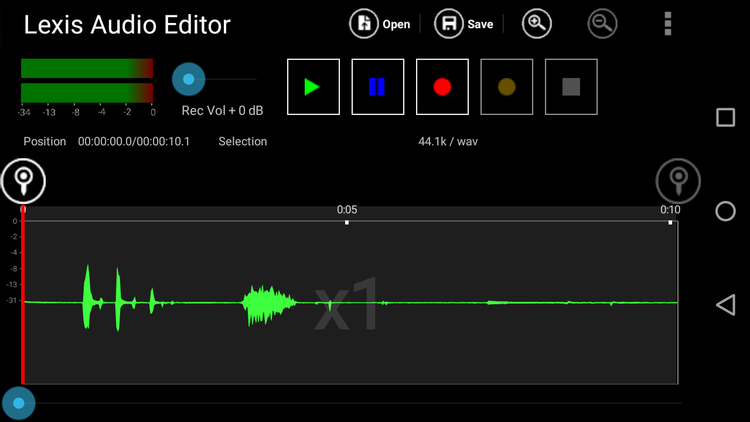Viewport: 750px width, 422px height.
Task: Open an audio file with Open button
Action: pos(380,23)
